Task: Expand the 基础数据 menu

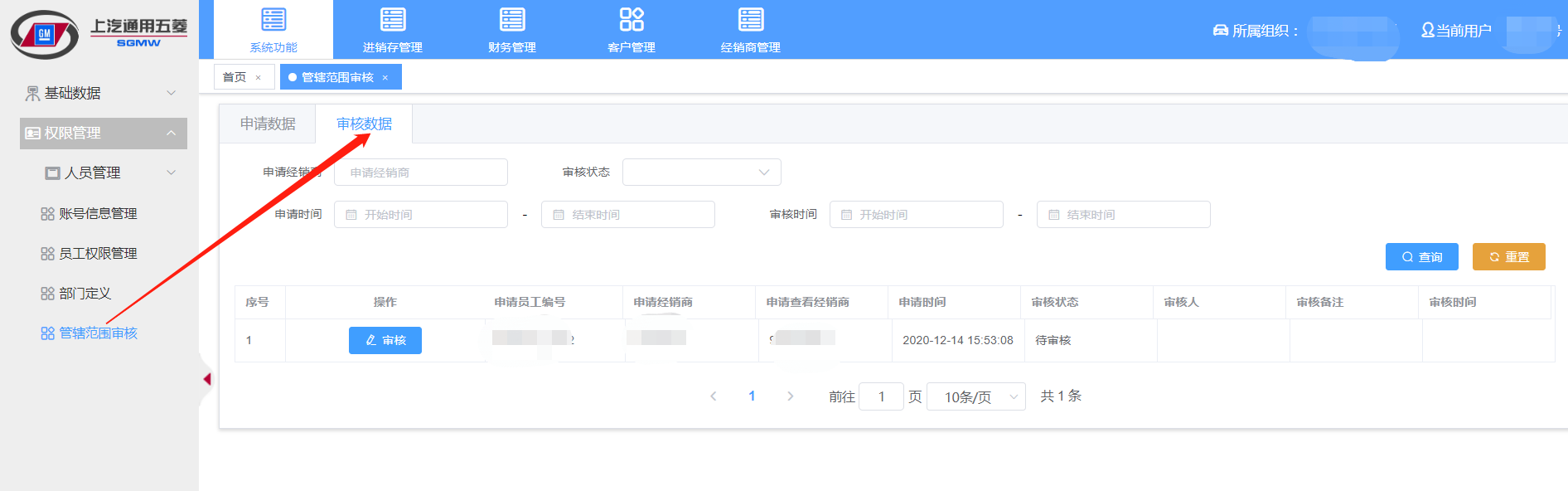Action: [x=104, y=93]
